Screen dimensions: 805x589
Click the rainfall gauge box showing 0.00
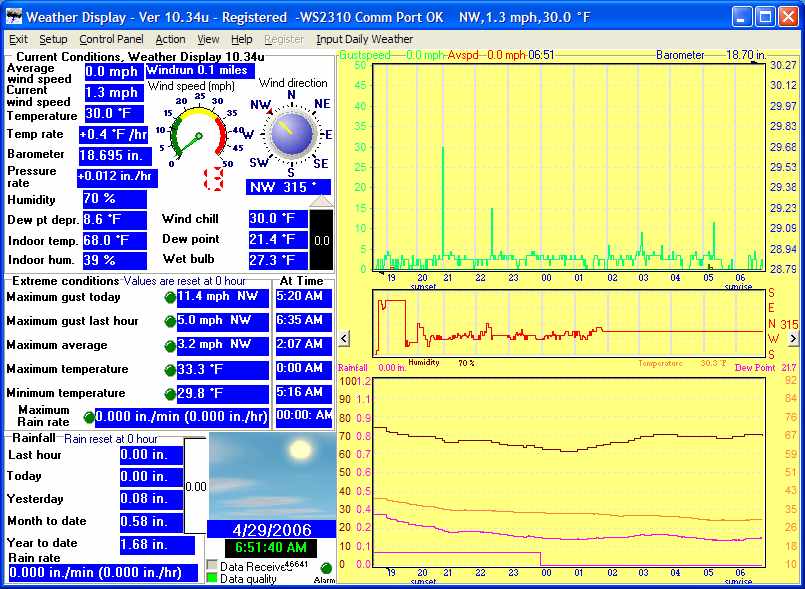point(195,485)
